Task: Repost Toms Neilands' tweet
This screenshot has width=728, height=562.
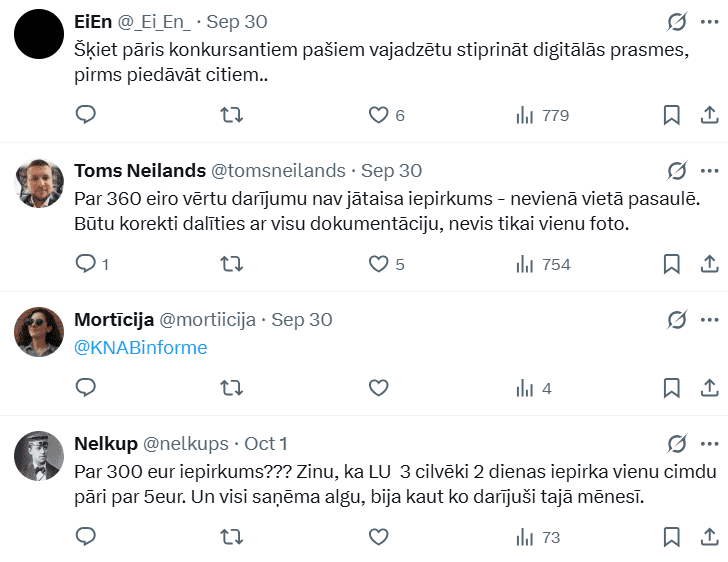Action: (x=231, y=264)
